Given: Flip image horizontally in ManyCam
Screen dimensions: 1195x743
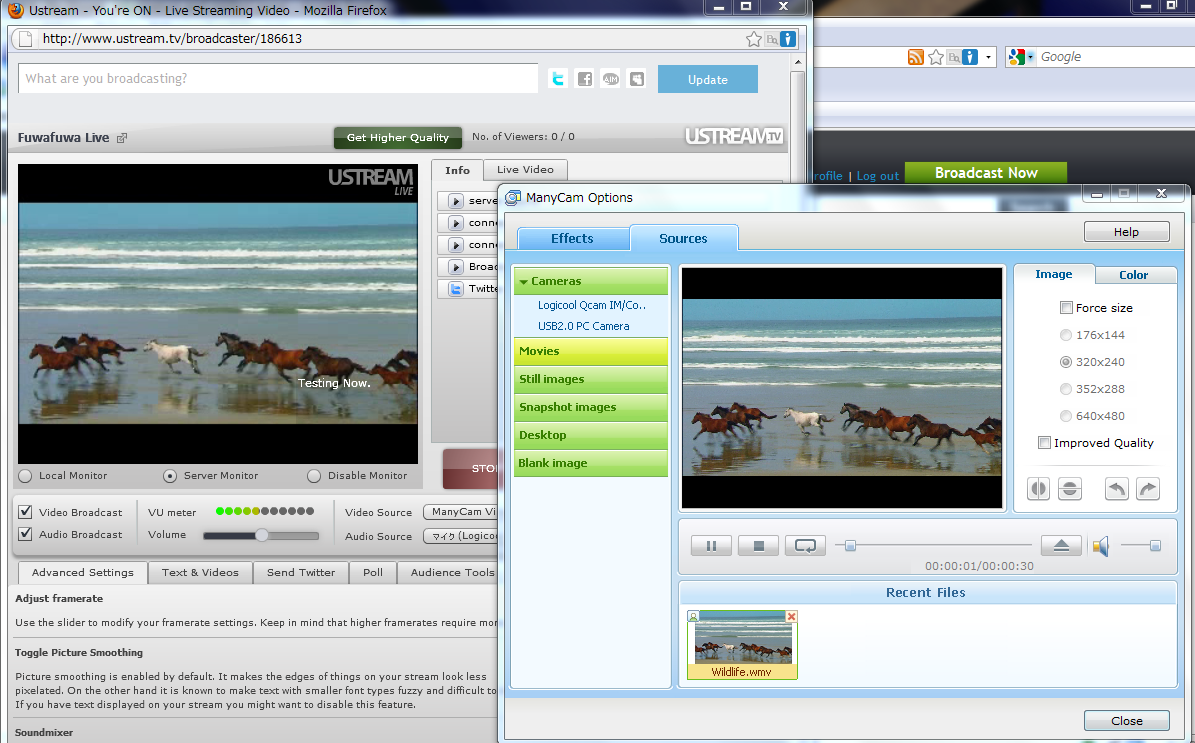Looking at the screenshot, I should point(1040,489).
